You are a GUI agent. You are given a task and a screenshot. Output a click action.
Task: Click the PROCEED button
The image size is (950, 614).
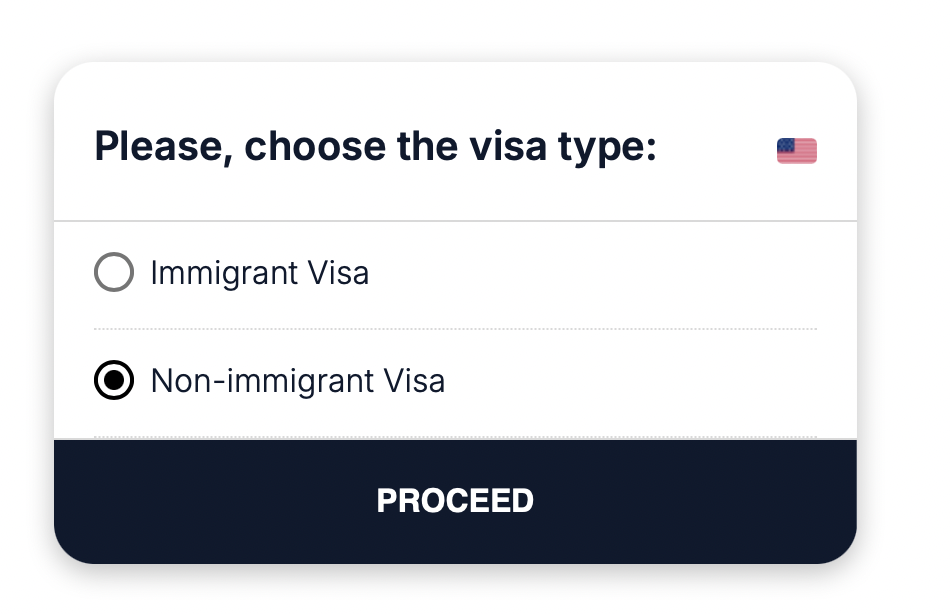tap(455, 500)
